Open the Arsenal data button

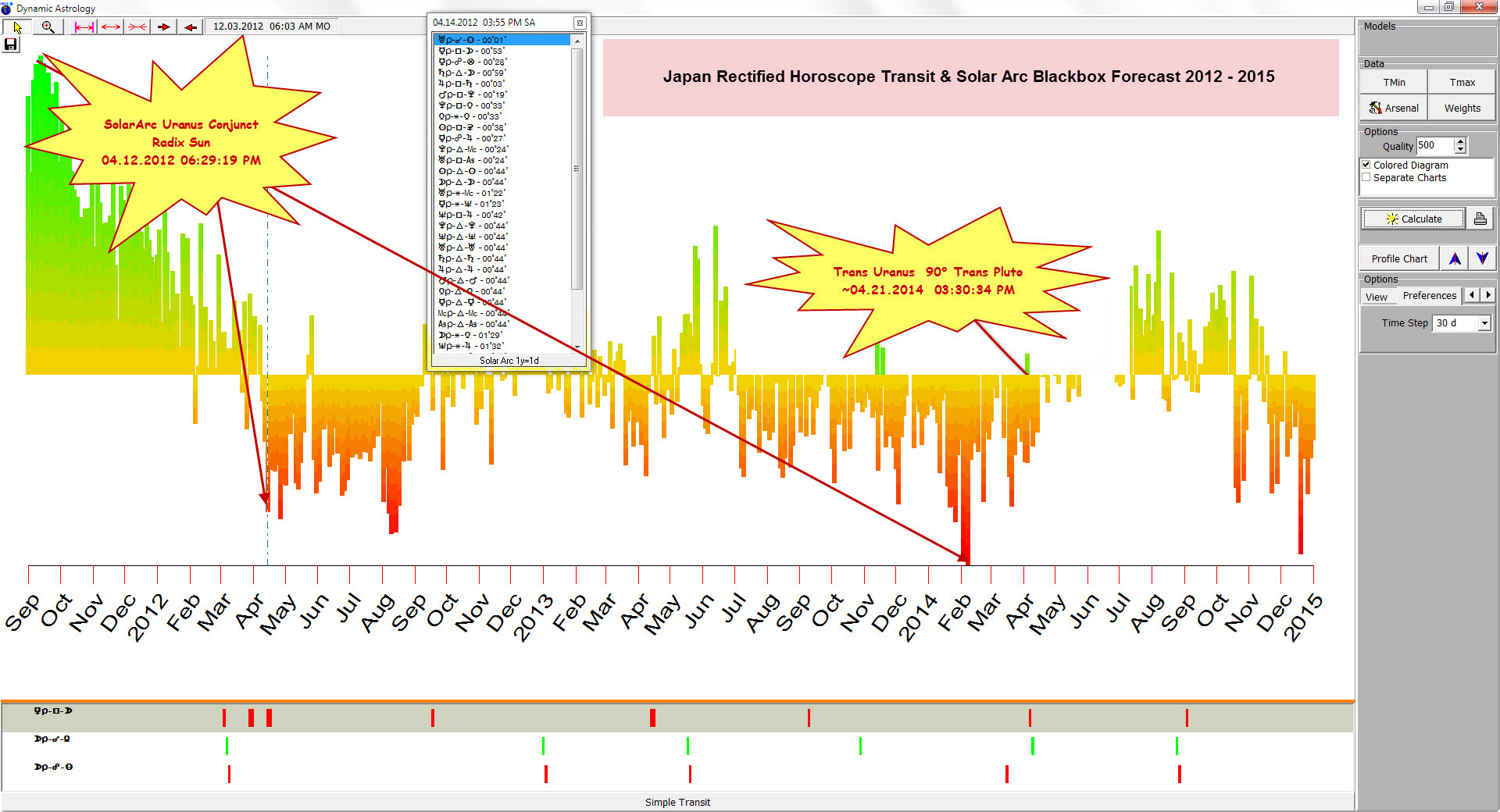(x=1394, y=109)
